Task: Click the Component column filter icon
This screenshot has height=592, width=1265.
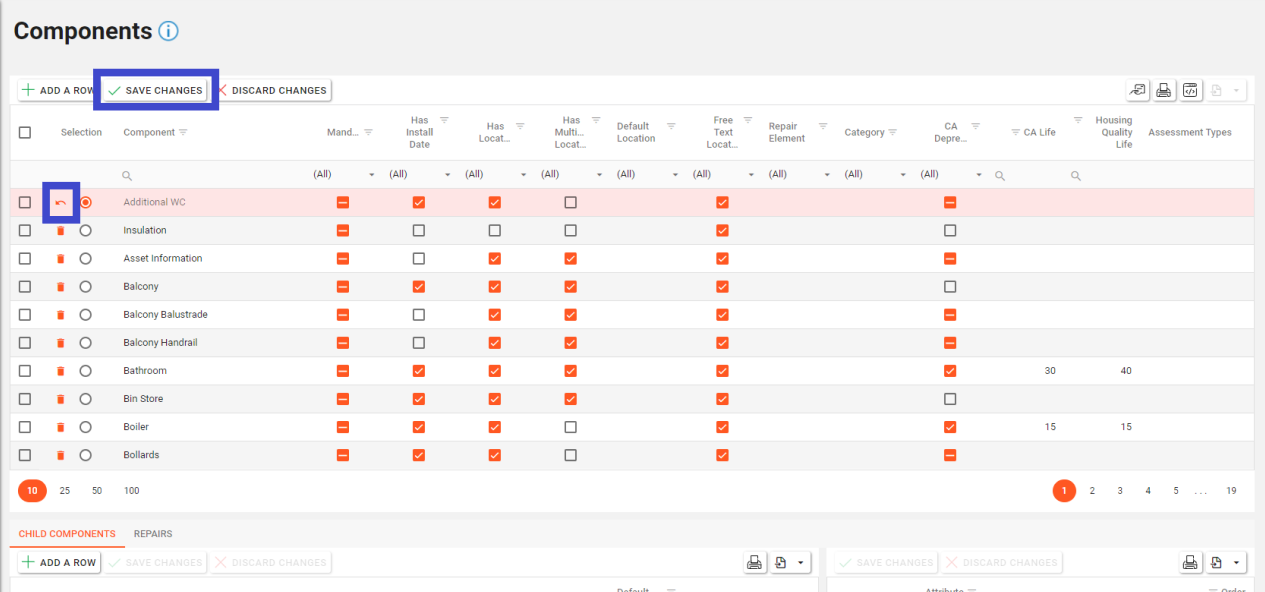Action: coord(183,132)
